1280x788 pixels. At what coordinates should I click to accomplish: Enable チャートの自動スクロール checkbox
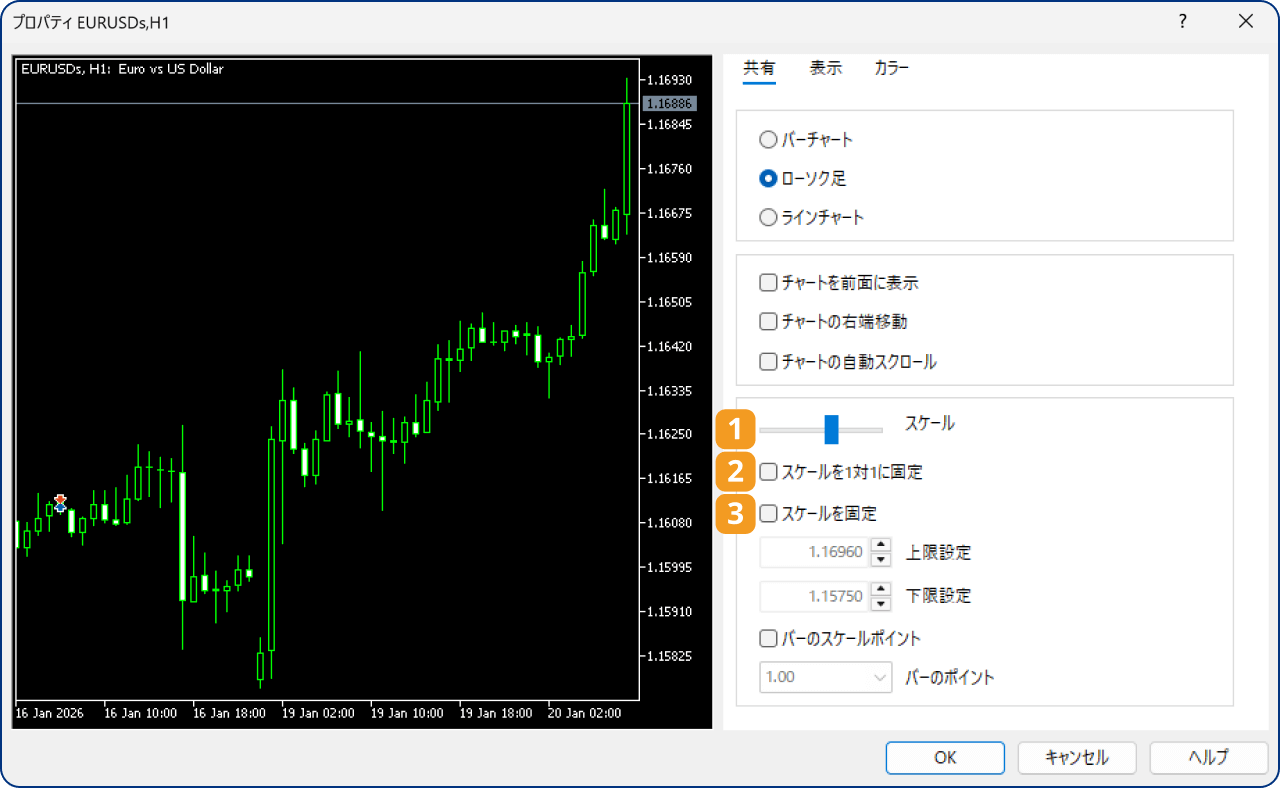pos(768,362)
